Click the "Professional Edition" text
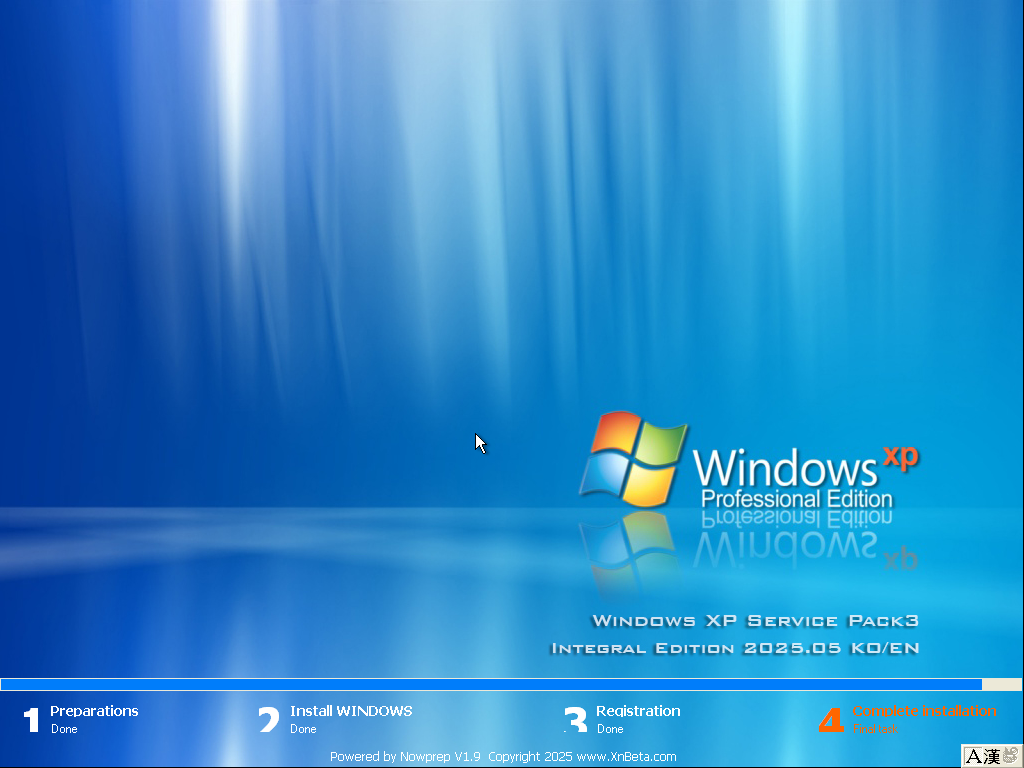This screenshot has width=1024, height=768. pyautogui.click(x=797, y=499)
